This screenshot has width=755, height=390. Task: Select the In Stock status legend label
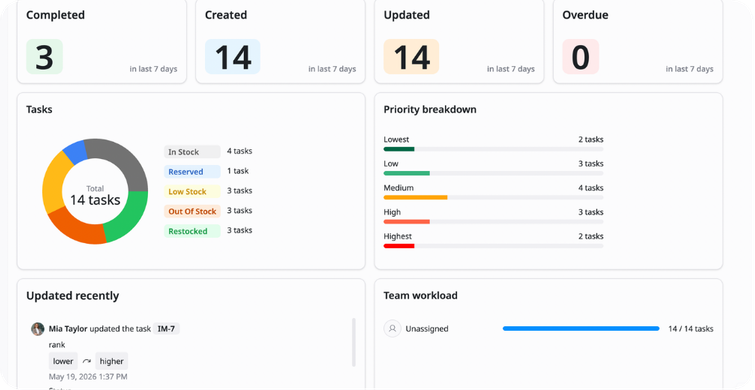192,152
